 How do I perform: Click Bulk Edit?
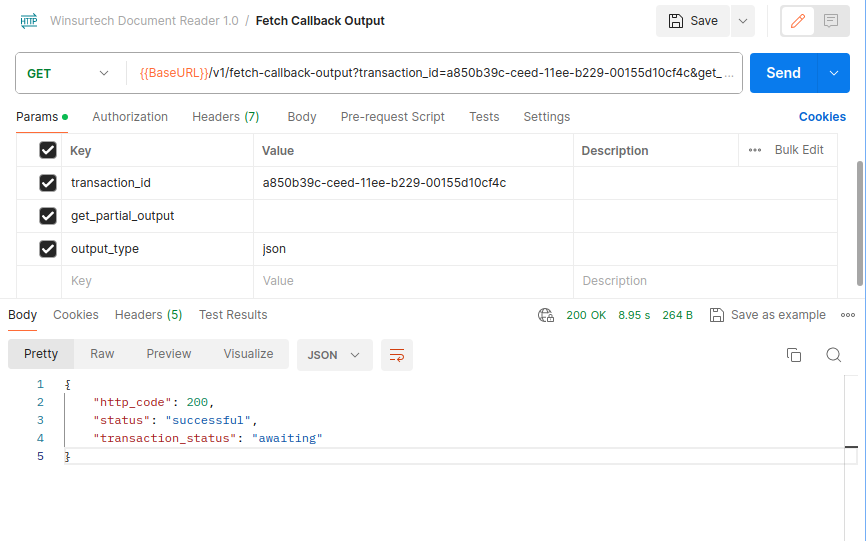[x=799, y=150]
